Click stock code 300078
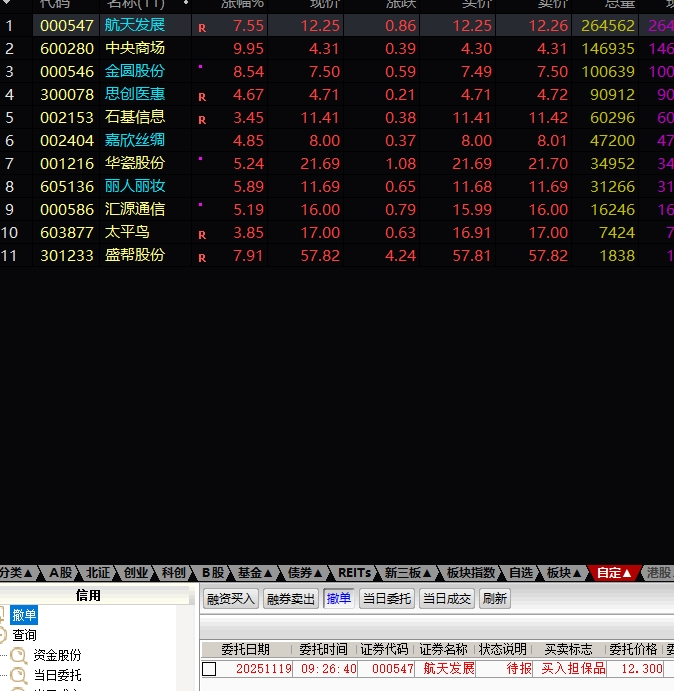The image size is (674, 691). tap(67, 94)
